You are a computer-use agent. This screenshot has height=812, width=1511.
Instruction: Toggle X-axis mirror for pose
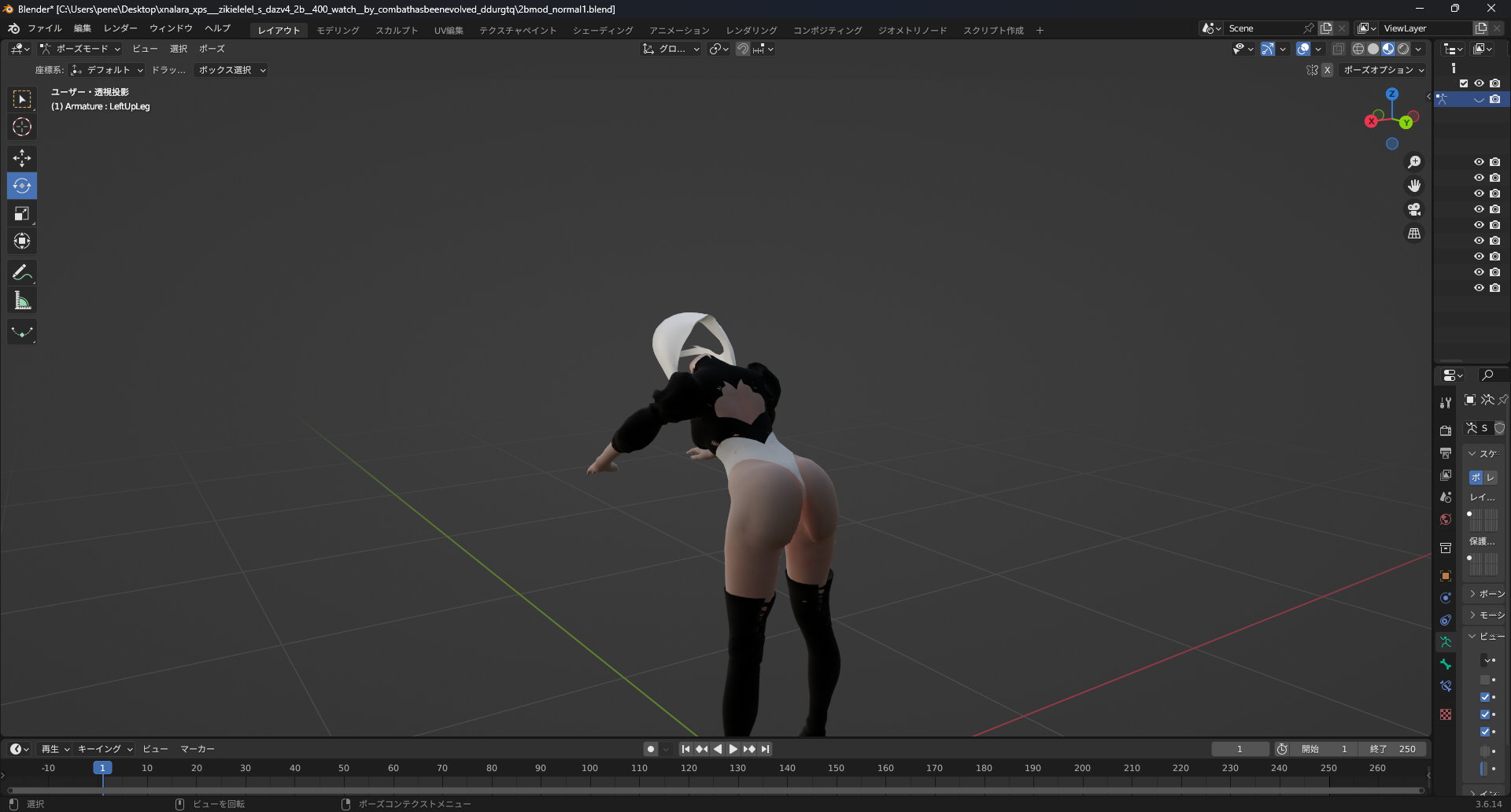click(x=1327, y=70)
